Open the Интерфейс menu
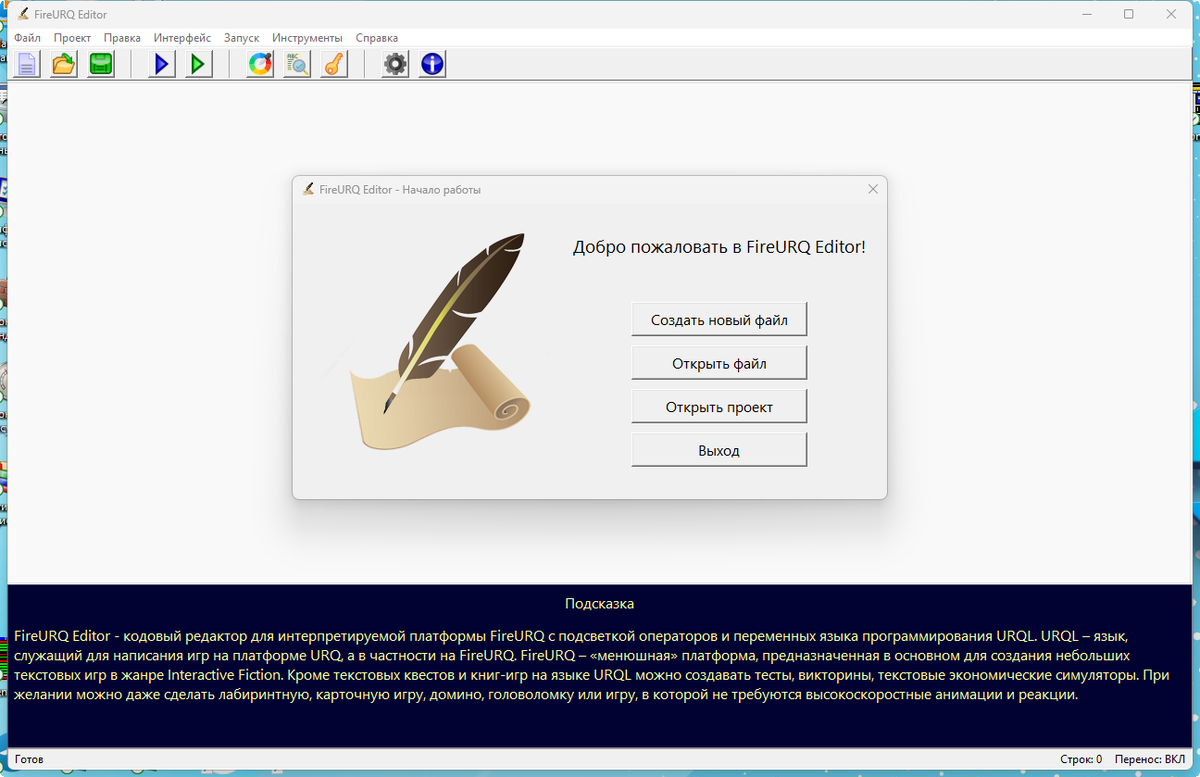The width and height of the screenshot is (1200, 777). (x=181, y=37)
